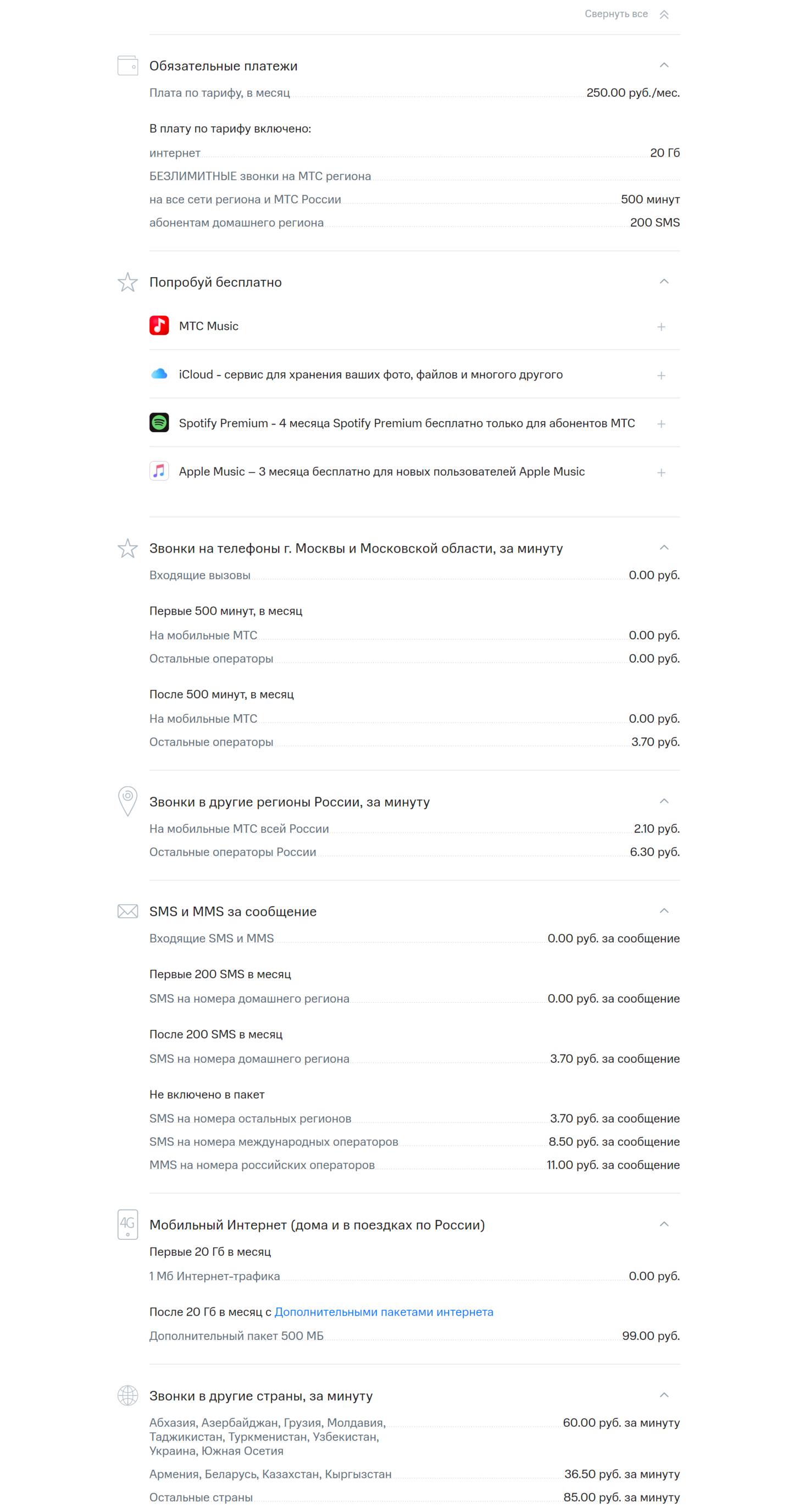The image size is (794, 1512).
Task: Click the Spotify Premium icon
Action: click(x=159, y=423)
